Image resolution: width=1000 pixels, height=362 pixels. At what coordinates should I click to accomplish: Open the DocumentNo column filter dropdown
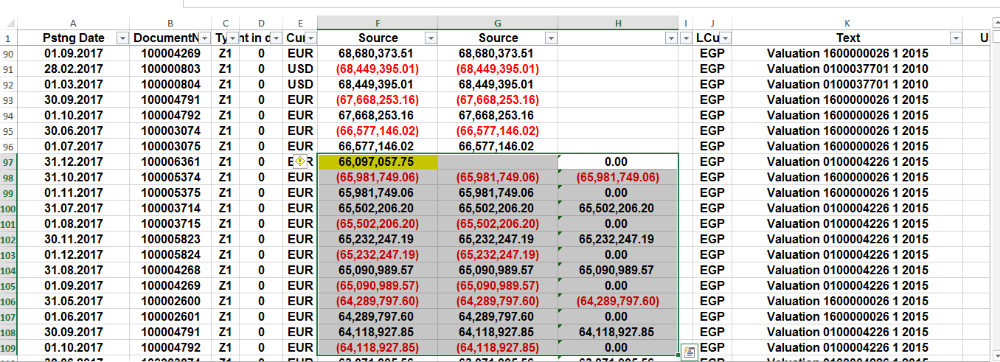pyautogui.click(x=205, y=38)
